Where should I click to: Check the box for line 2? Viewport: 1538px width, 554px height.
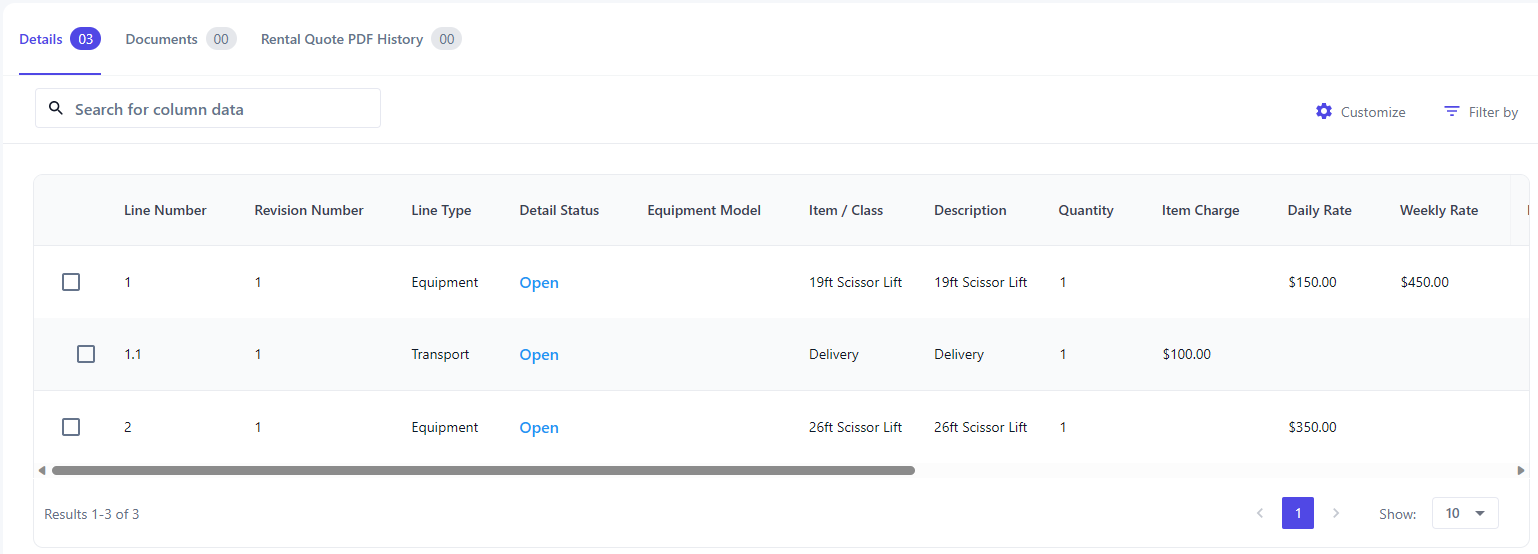71,427
